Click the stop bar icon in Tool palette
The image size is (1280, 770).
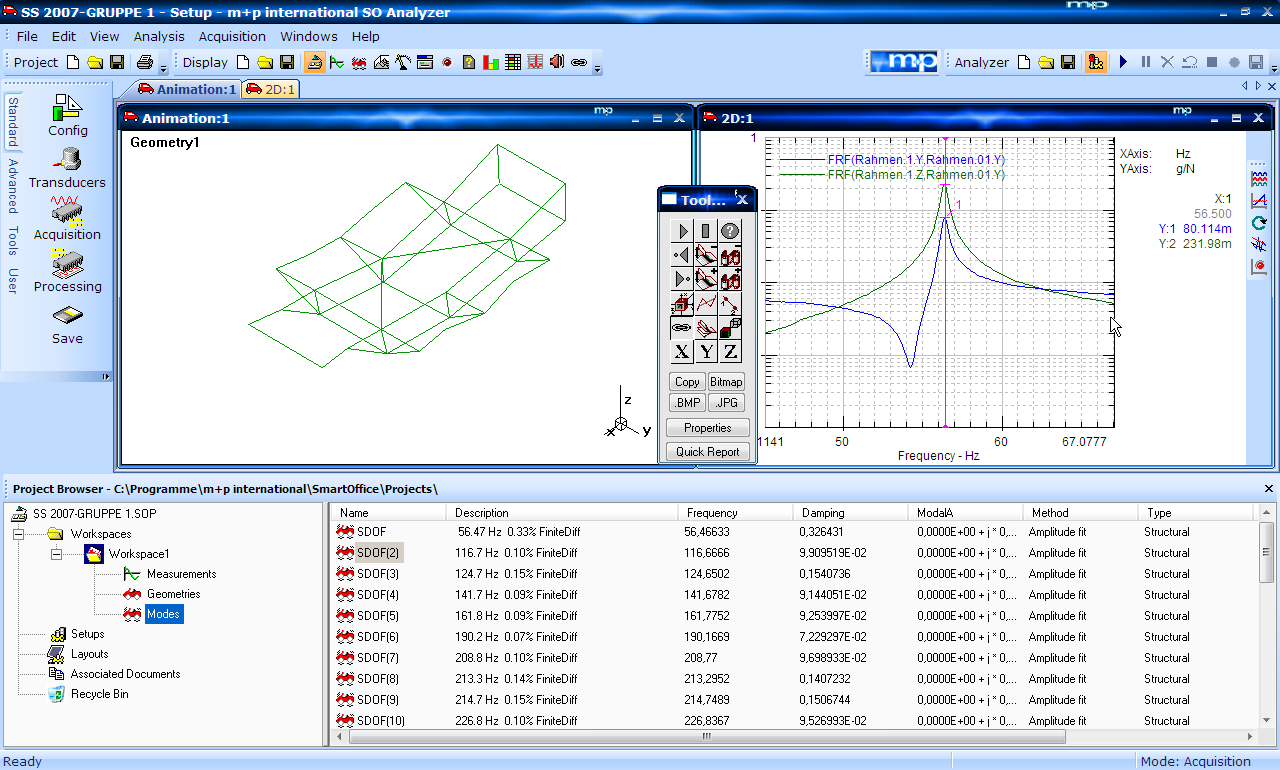click(x=706, y=231)
